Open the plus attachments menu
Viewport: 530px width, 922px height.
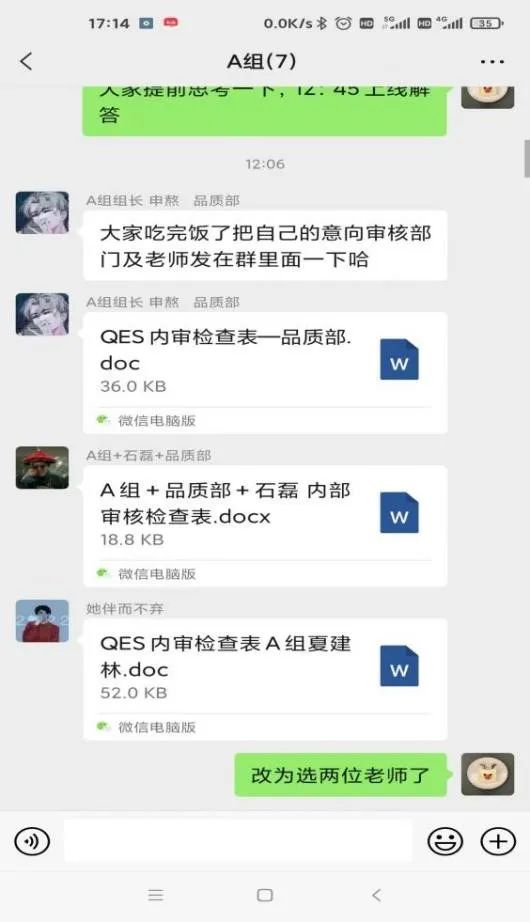coord(498,841)
